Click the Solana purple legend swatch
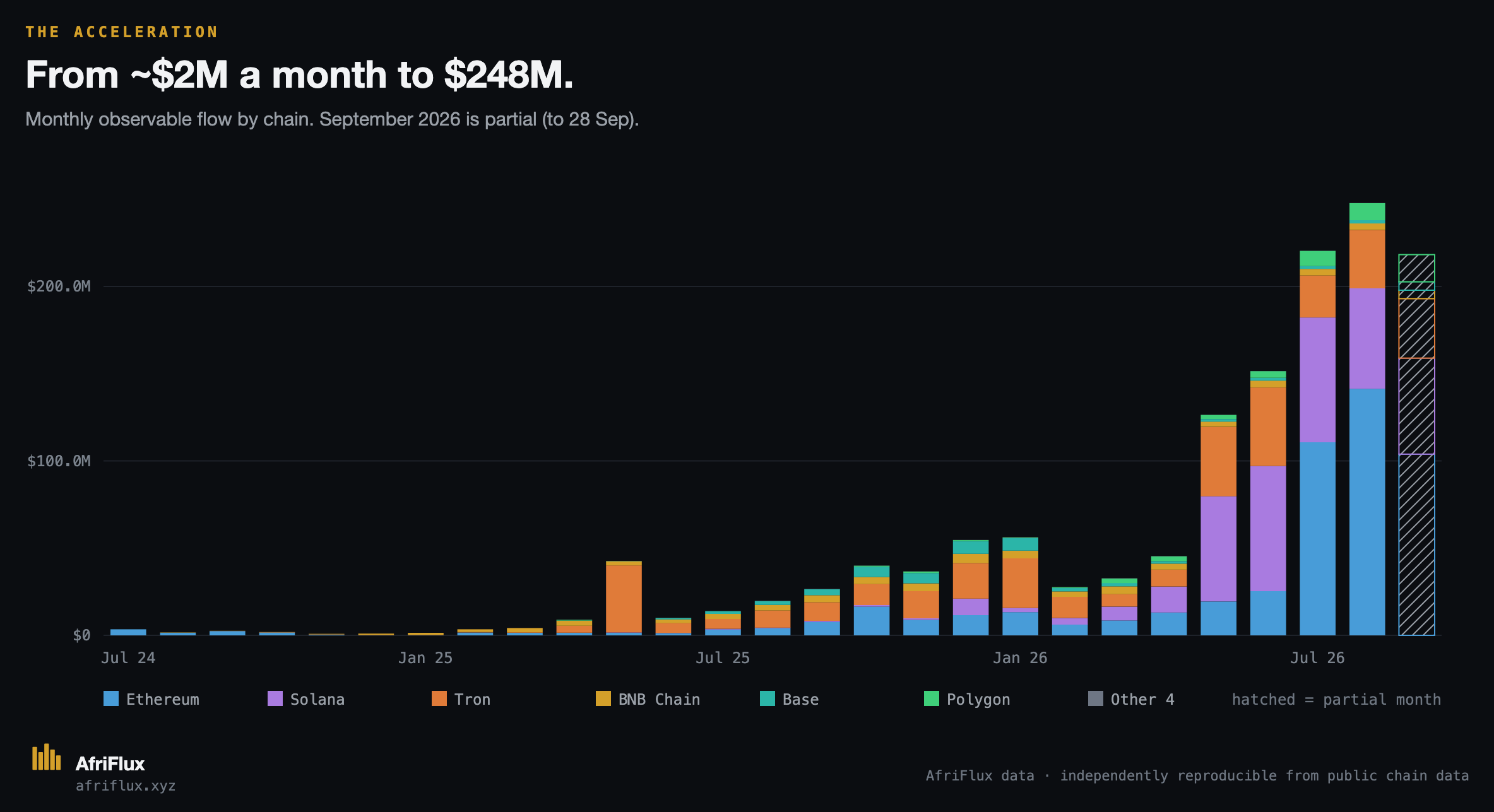1494x812 pixels. click(275, 698)
